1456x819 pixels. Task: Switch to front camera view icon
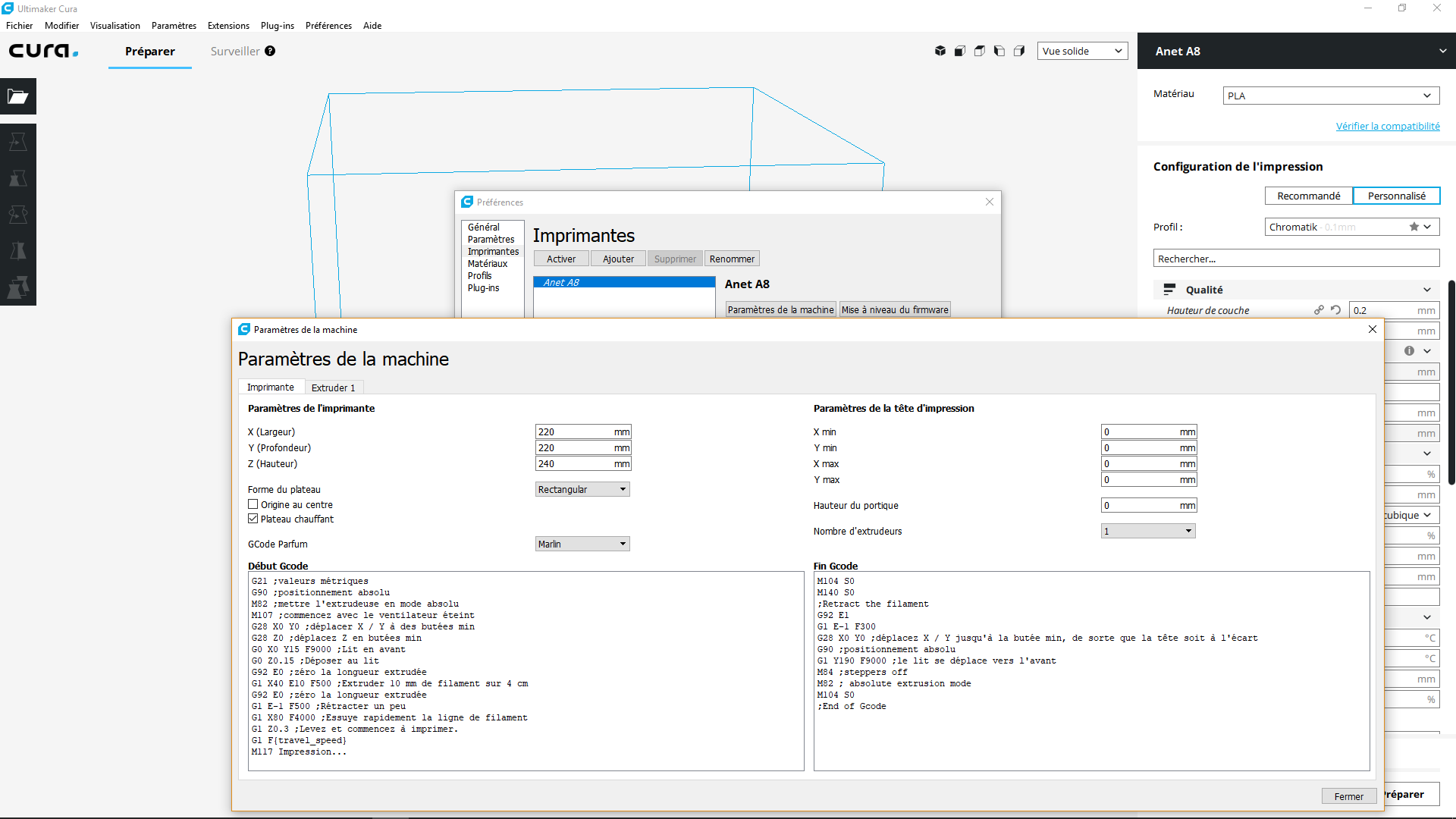point(960,51)
